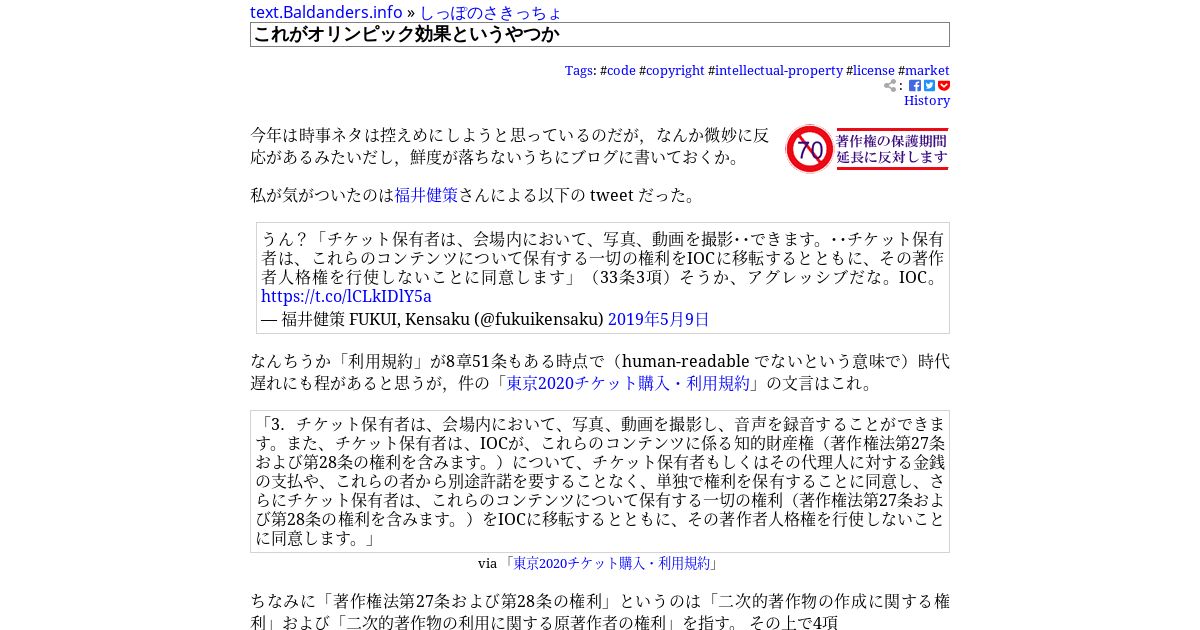Image resolution: width=1200 pixels, height=630 pixels.
Task: Click the opening paragraph 今年は時事ネタは控えめに
Action: pos(510,146)
